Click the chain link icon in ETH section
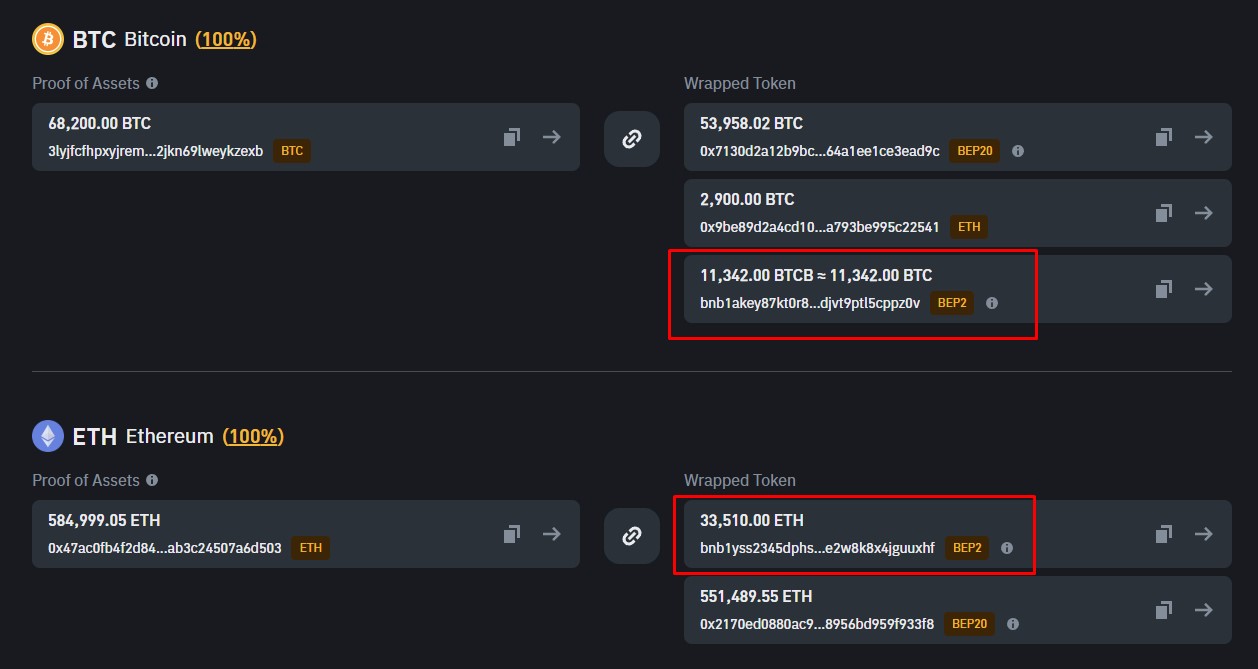 [631, 535]
